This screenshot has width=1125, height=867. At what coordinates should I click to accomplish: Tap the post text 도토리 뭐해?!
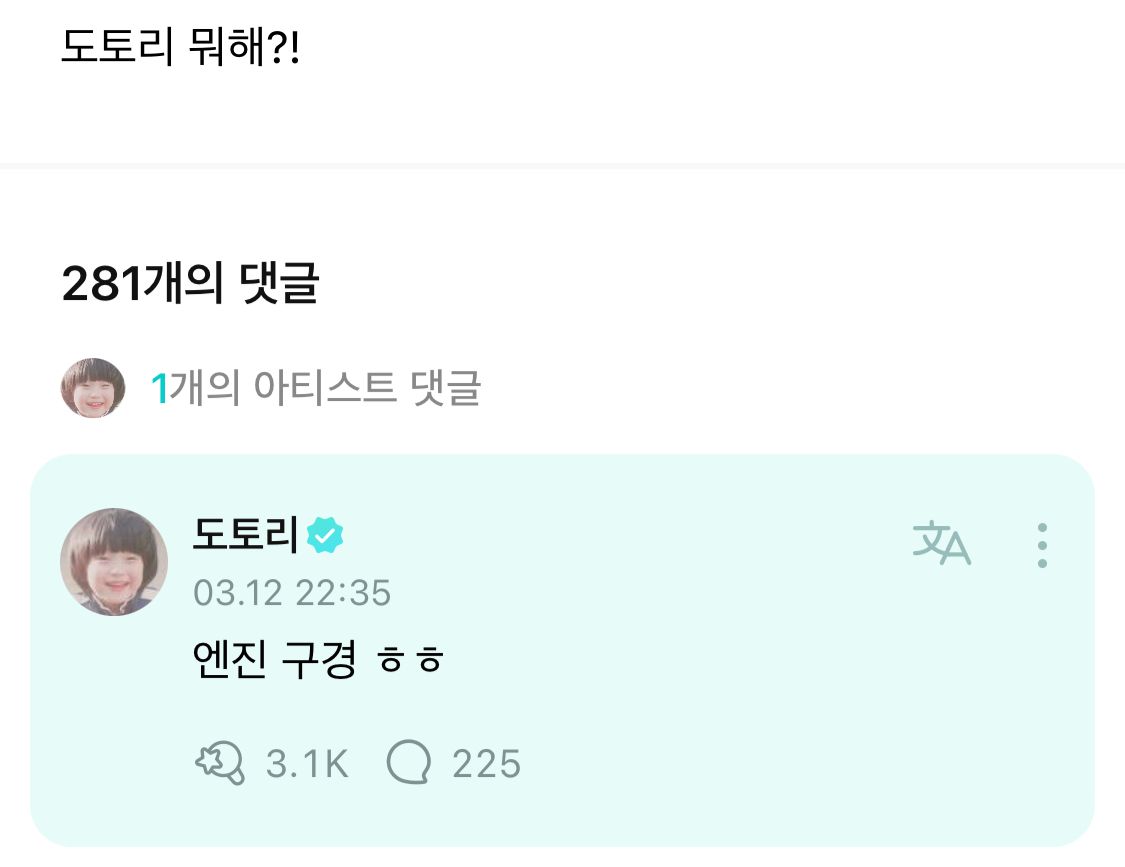[180, 46]
